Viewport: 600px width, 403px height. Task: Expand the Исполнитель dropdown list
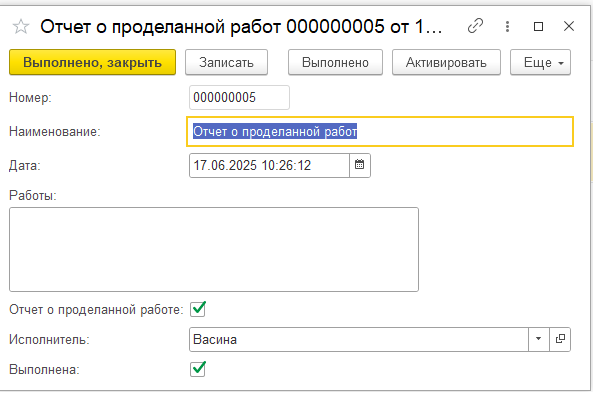point(538,339)
